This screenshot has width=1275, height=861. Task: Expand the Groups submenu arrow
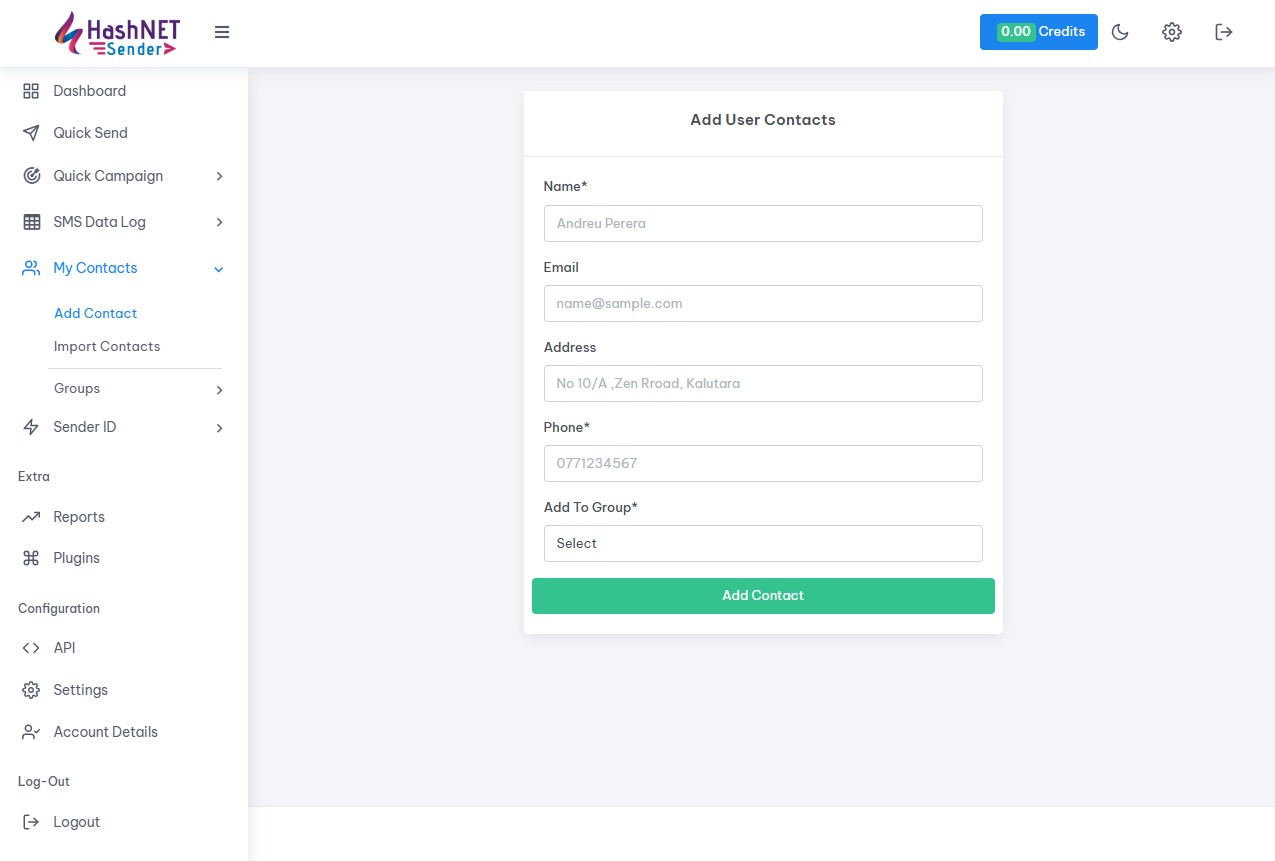tap(219, 390)
